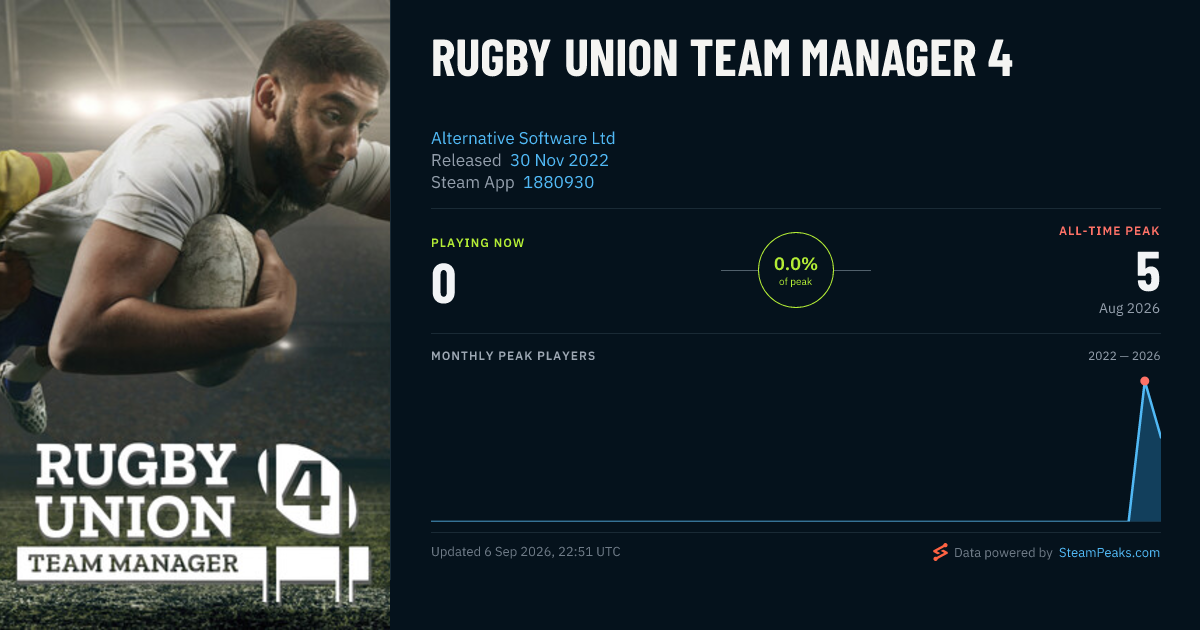Select the Rugby Union Team Manager 4 title
The width and height of the screenshot is (1200, 630).
[x=722, y=59]
